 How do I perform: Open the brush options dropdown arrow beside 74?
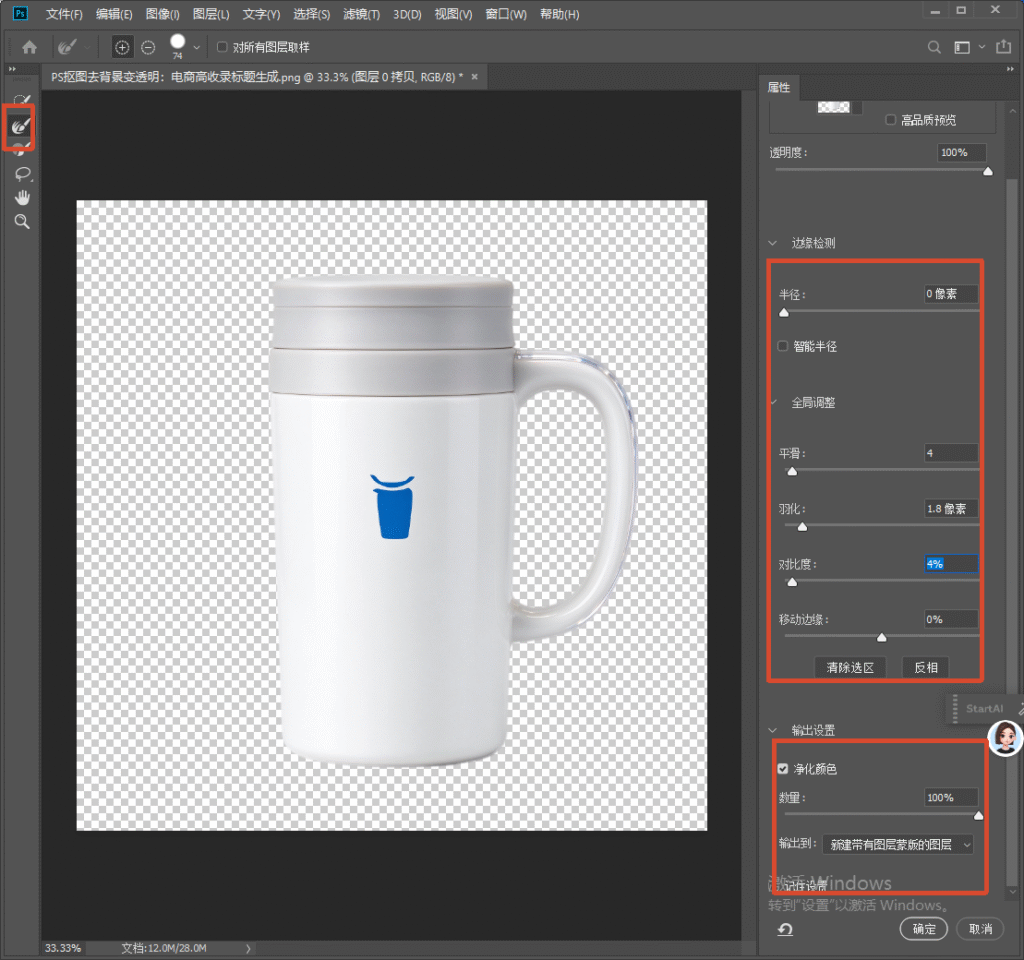click(196, 47)
